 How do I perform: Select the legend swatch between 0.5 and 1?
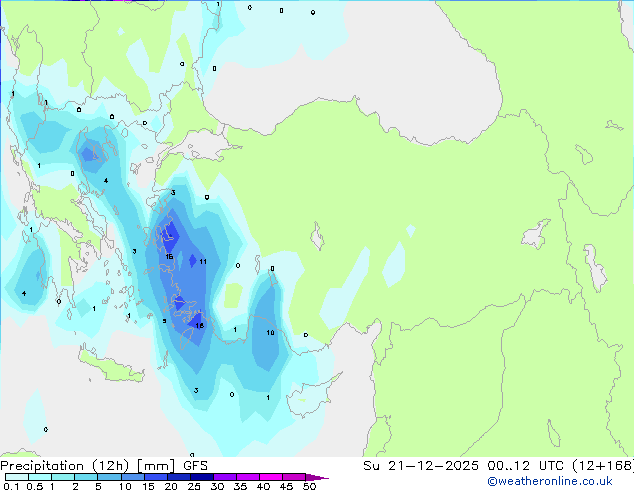tap(40, 477)
